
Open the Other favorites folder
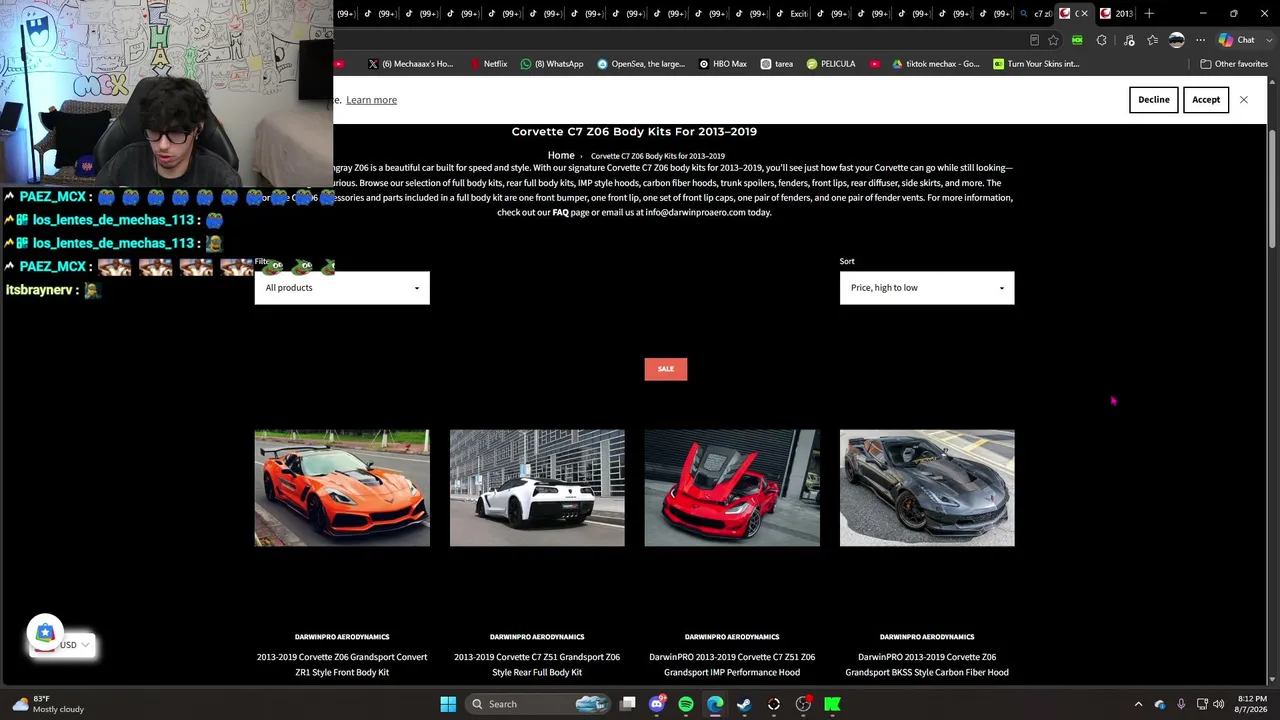coord(1234,64)
